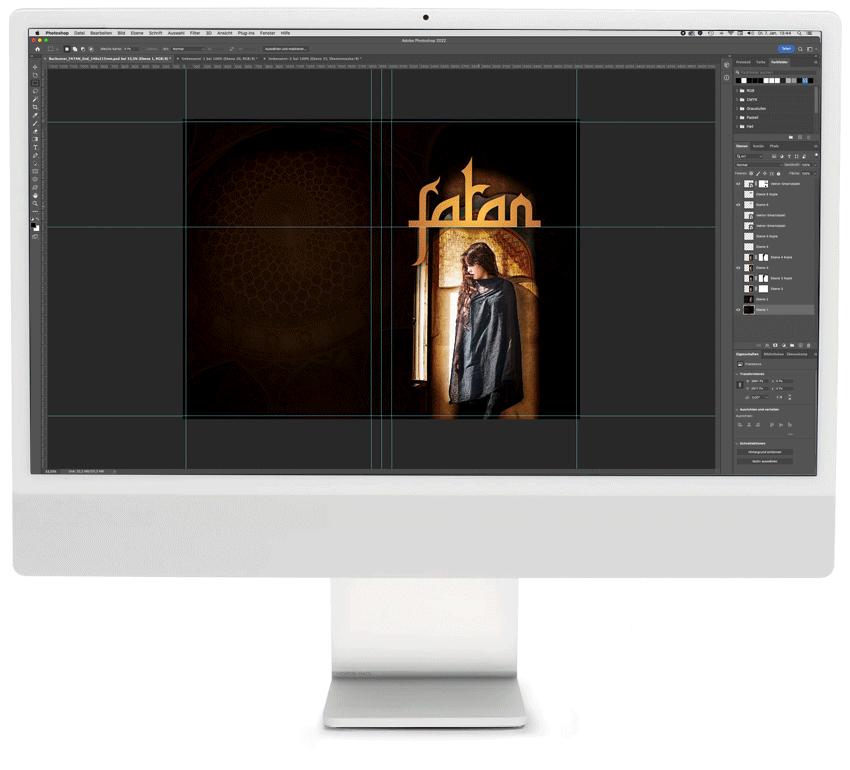
Task: Open the search magnifier icon top right
Action: pos(802,48)
